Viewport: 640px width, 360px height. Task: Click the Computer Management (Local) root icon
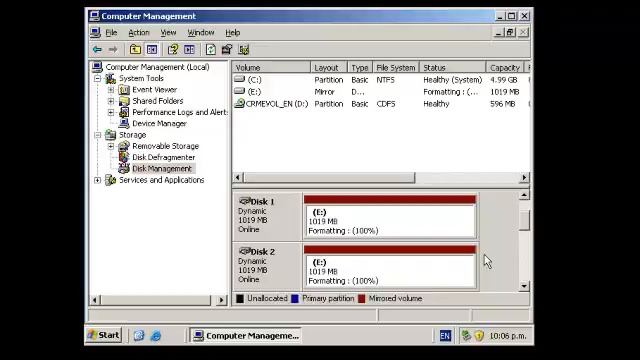(97, 67)
